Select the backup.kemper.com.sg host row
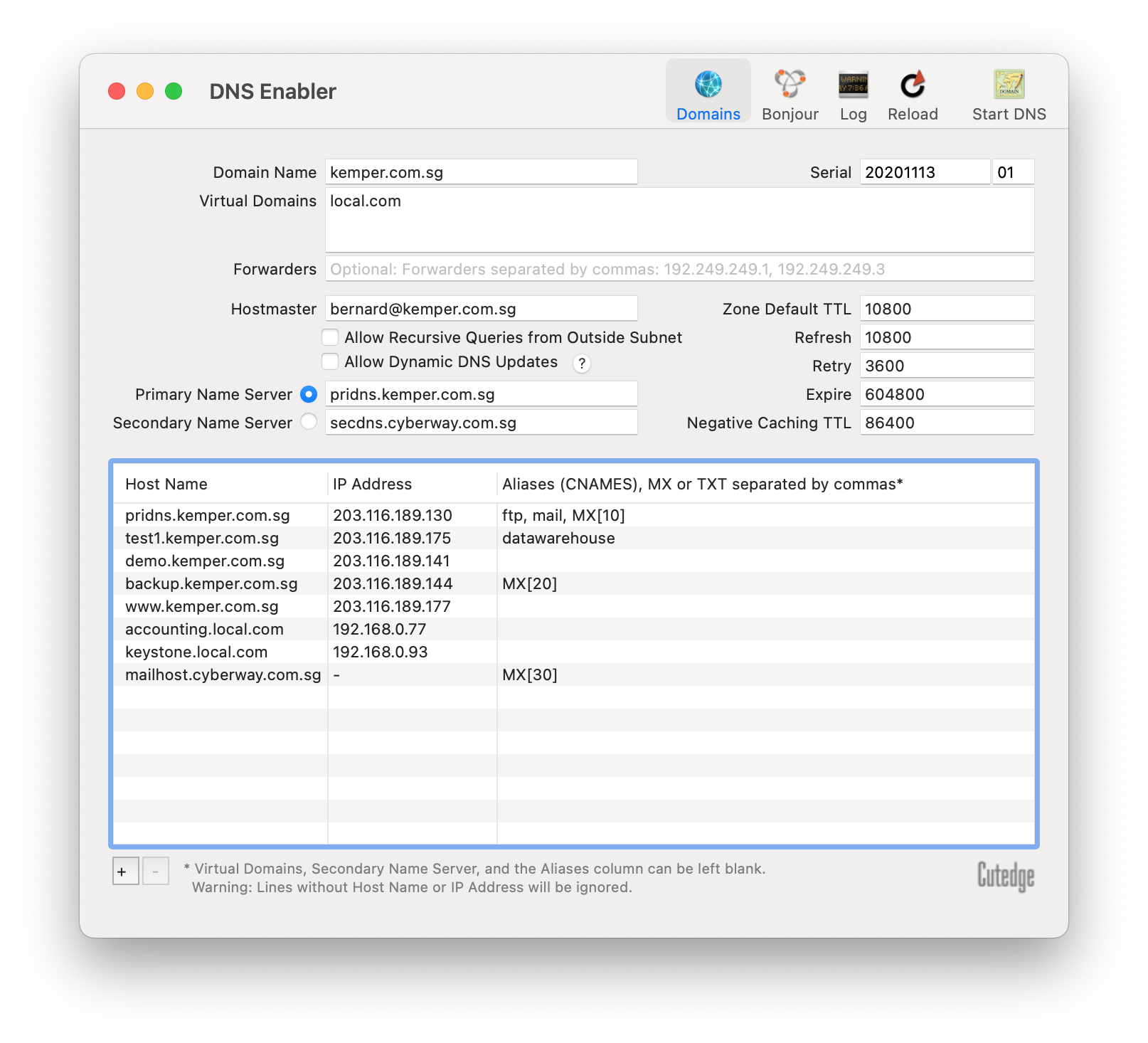The image size is (1148, 1043). click(x=211, y=584)
